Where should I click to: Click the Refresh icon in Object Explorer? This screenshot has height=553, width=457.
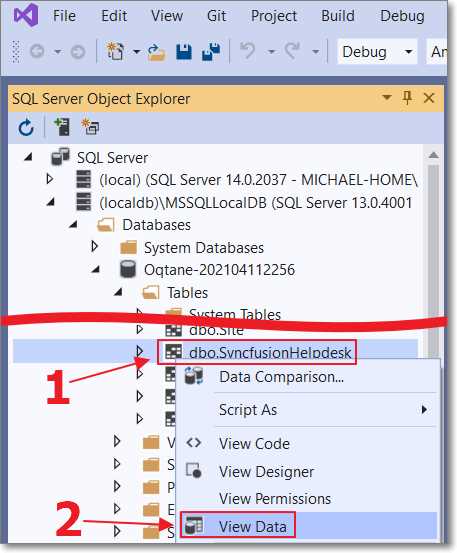point(26,127)
